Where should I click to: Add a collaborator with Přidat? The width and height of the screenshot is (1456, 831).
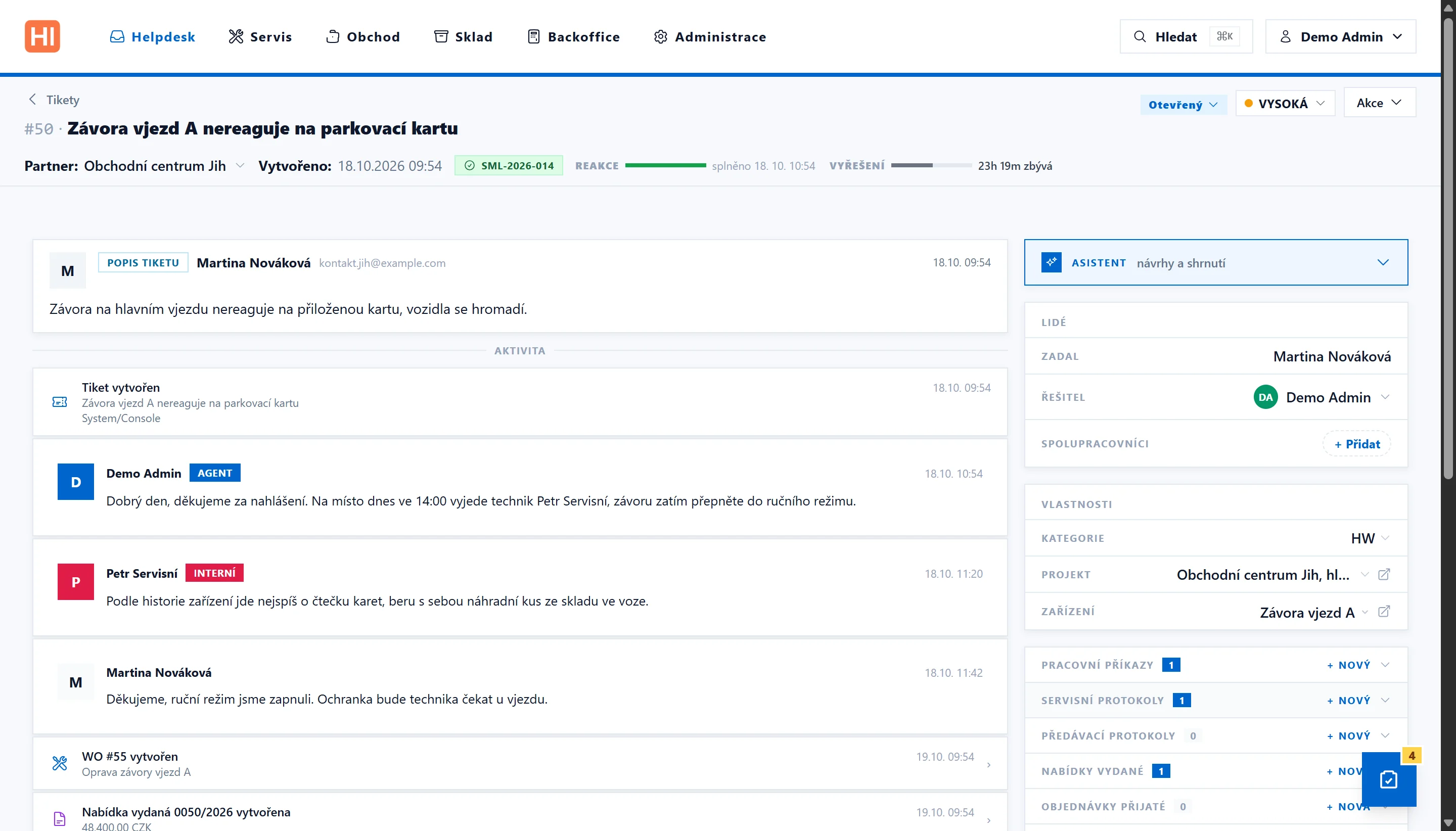(1357, 444)
